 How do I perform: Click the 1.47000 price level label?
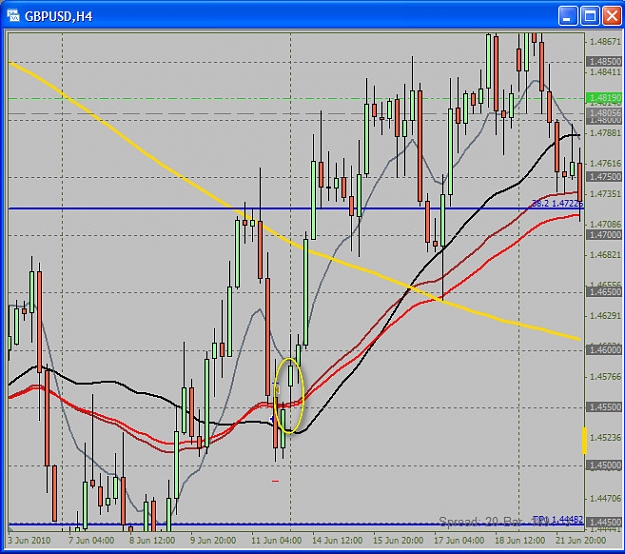[x=604, y=235]
